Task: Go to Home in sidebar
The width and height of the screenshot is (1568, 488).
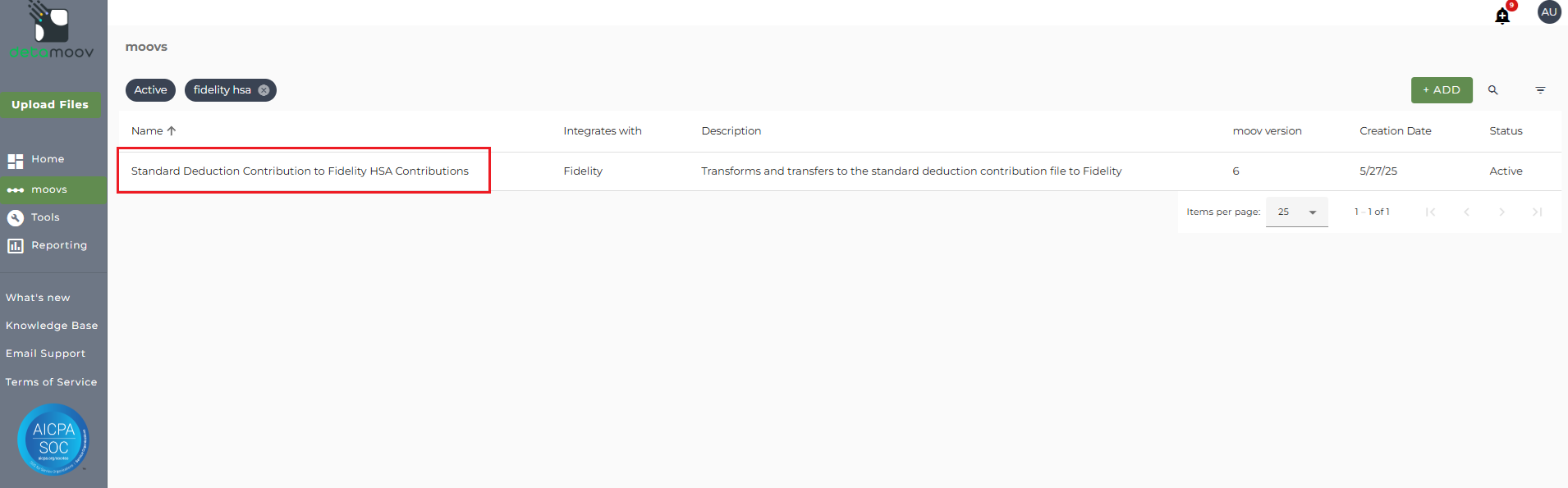Action: pos(48,159)
